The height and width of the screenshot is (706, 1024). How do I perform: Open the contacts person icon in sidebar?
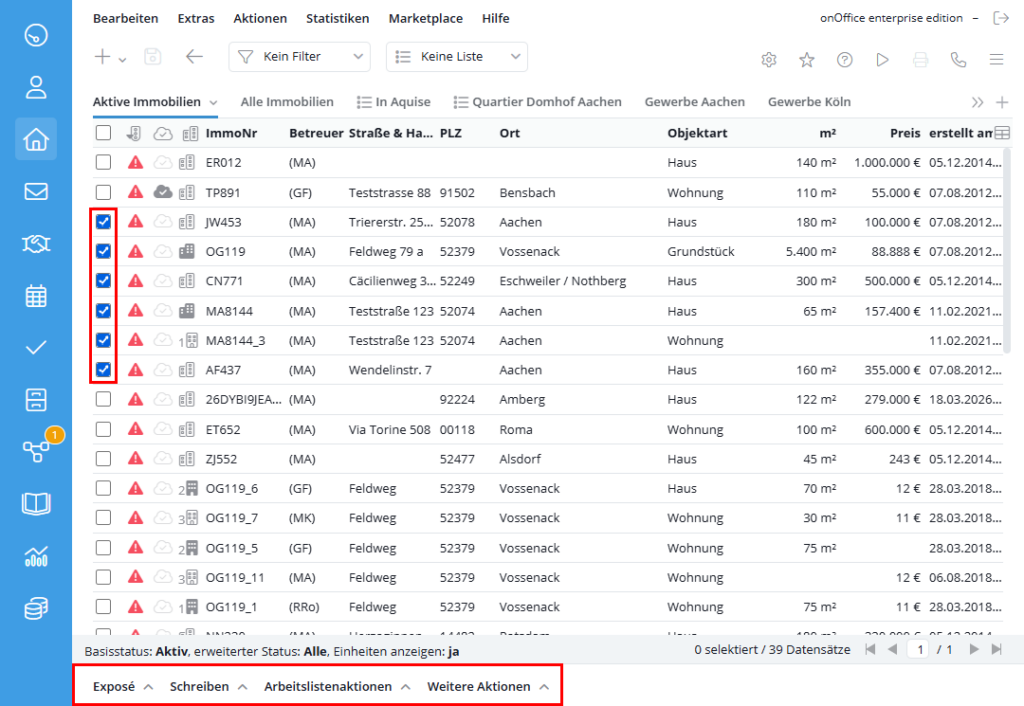[36, 87]
